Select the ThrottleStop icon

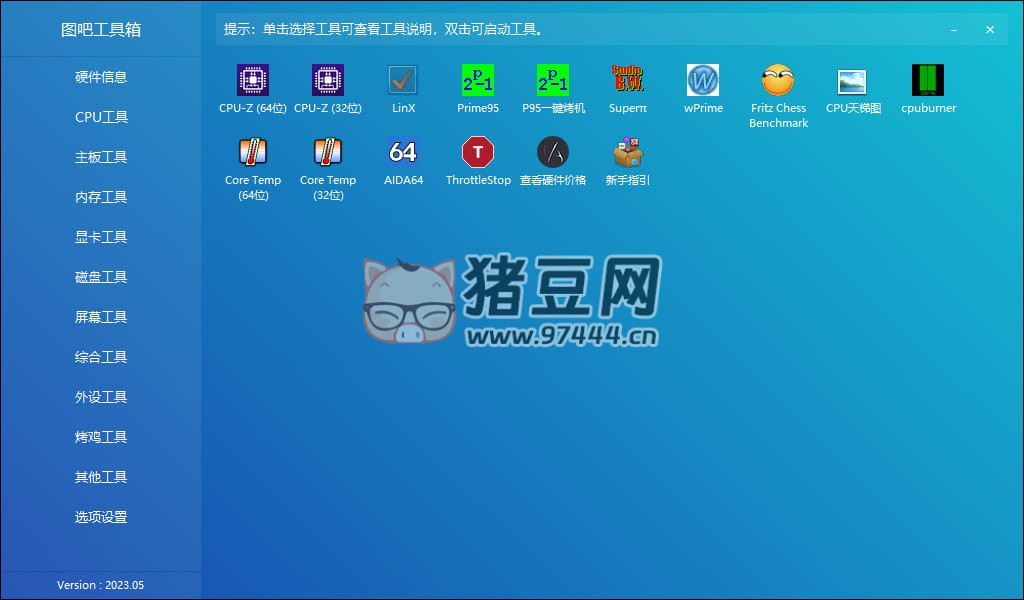[x=478, y=152]
